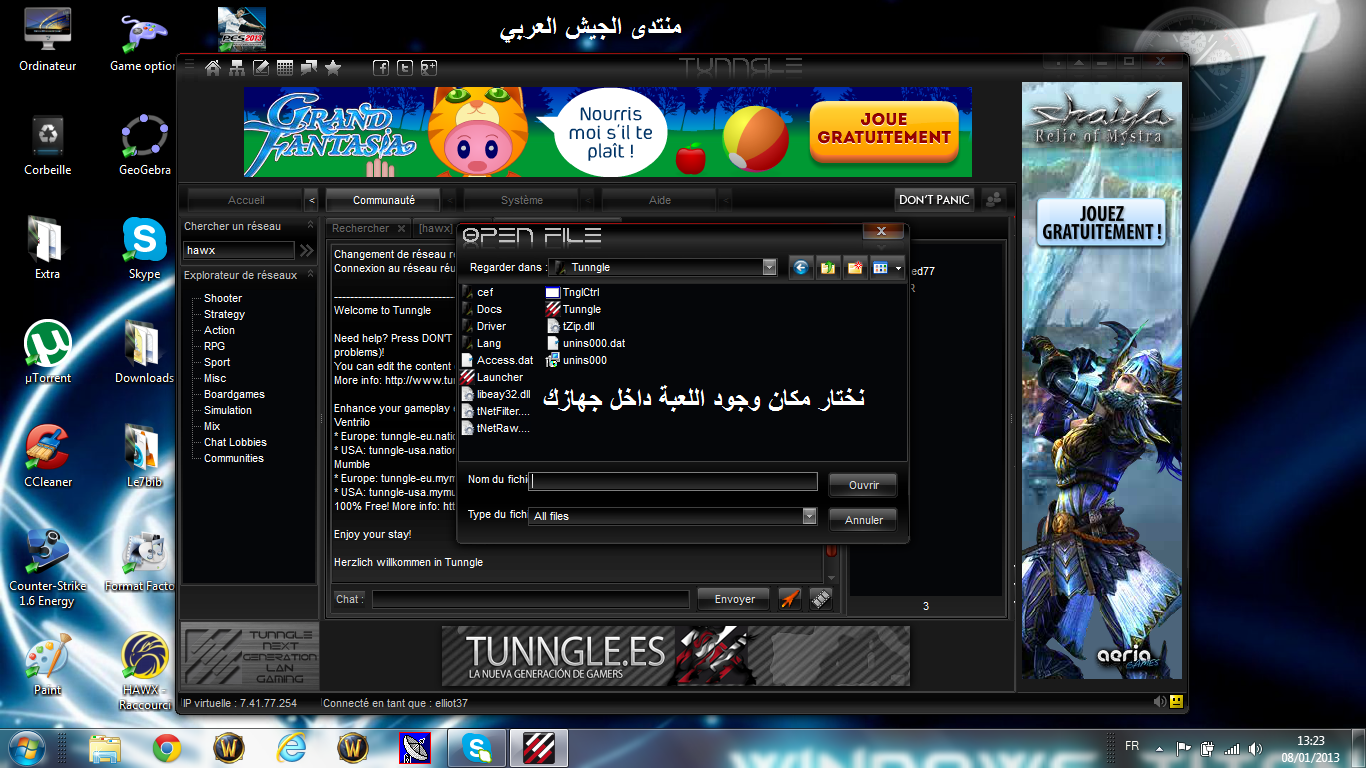This screenshot has width=1366, height=768.
Task: Switch to the Accueil tab
Action: (246, 200)
